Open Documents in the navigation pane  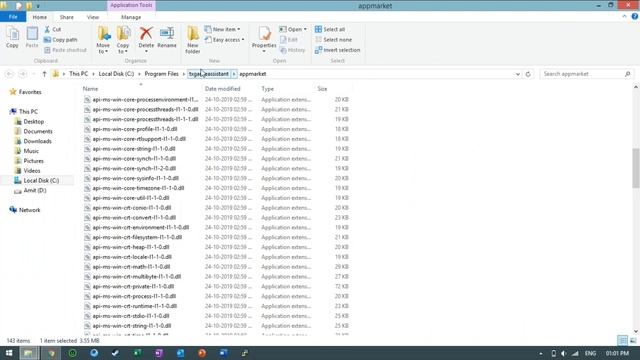[38, 131]
